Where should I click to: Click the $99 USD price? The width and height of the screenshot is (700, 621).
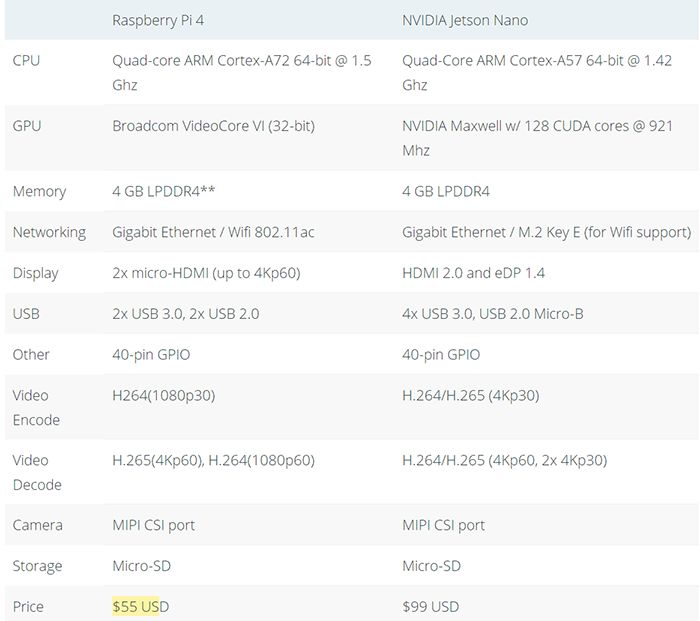pos(430,607)
